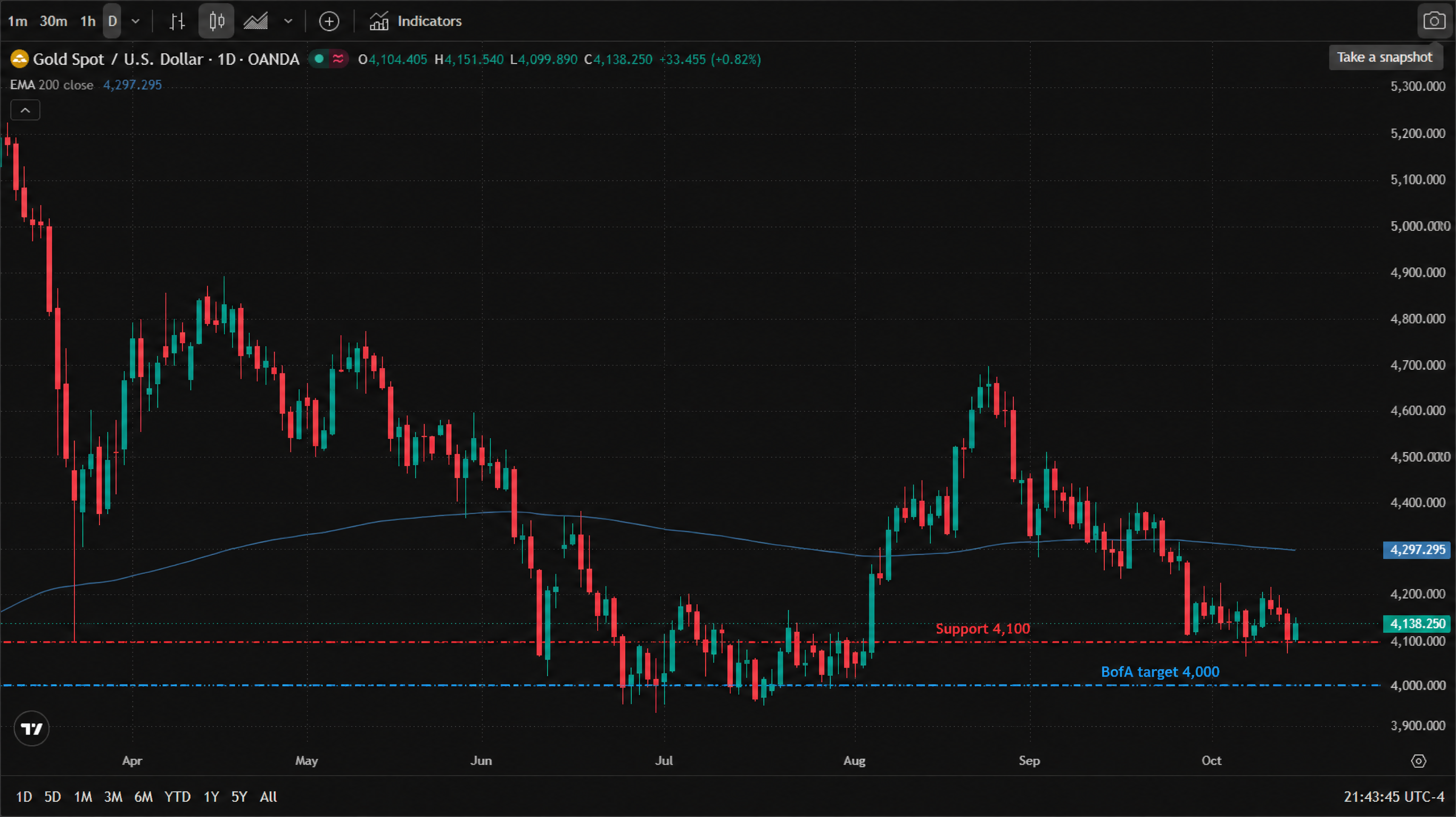Click the green 4,138.250 current price label
The image size is (1456, 817).
pos(1417,624)
